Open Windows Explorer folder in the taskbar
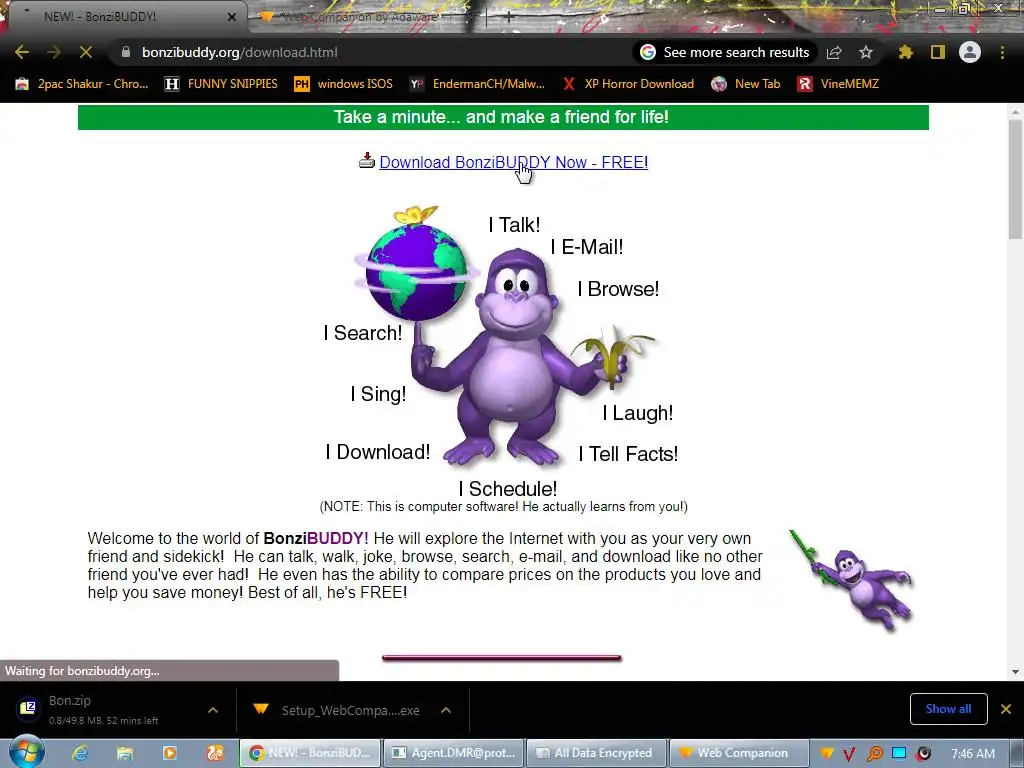Image resolution: width=1024 pixels, height=768 pixels. 125,754
